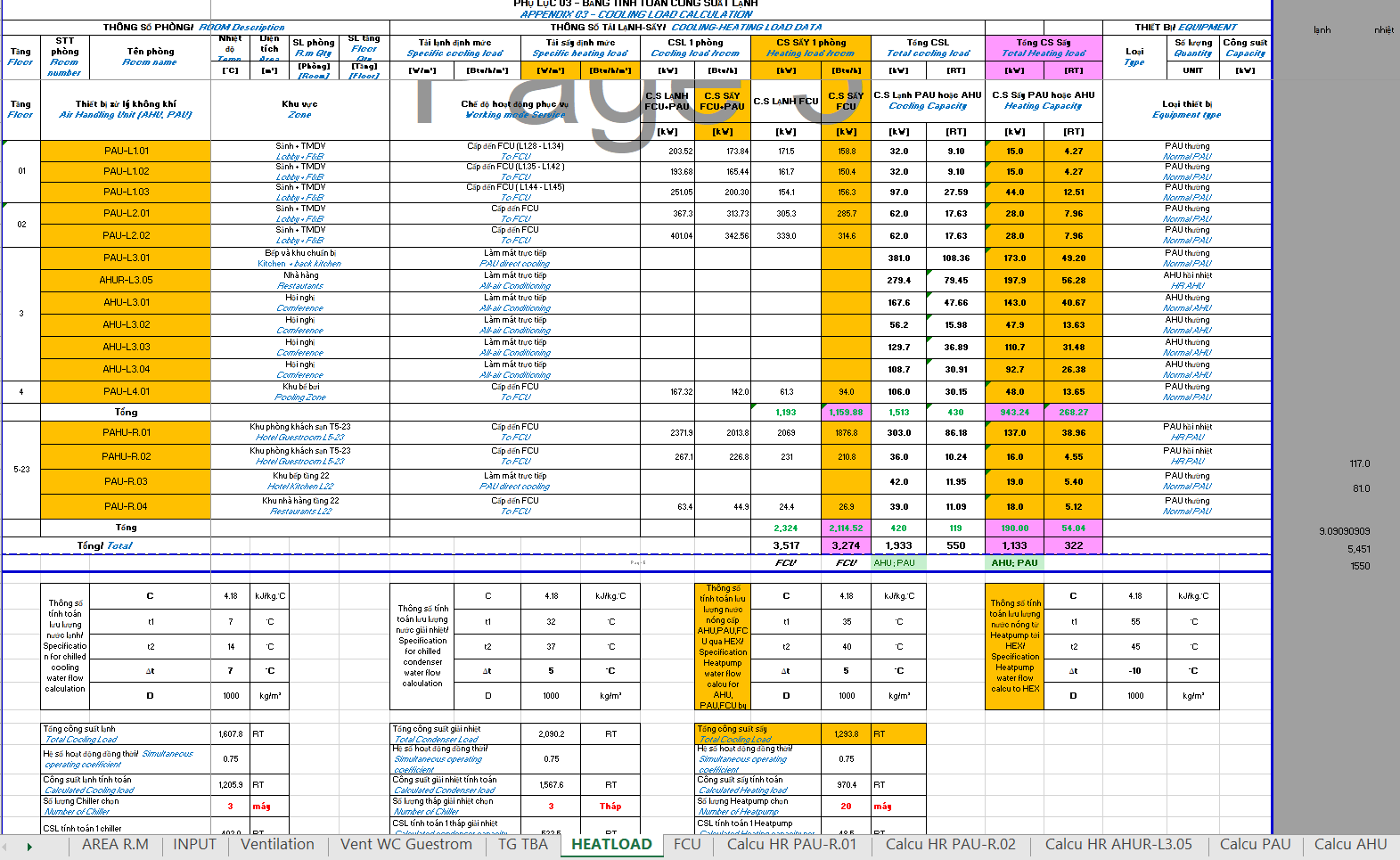1400x860 pixels.
Task: Switch to the AREA R.M sheet tab
Action: 115,845
